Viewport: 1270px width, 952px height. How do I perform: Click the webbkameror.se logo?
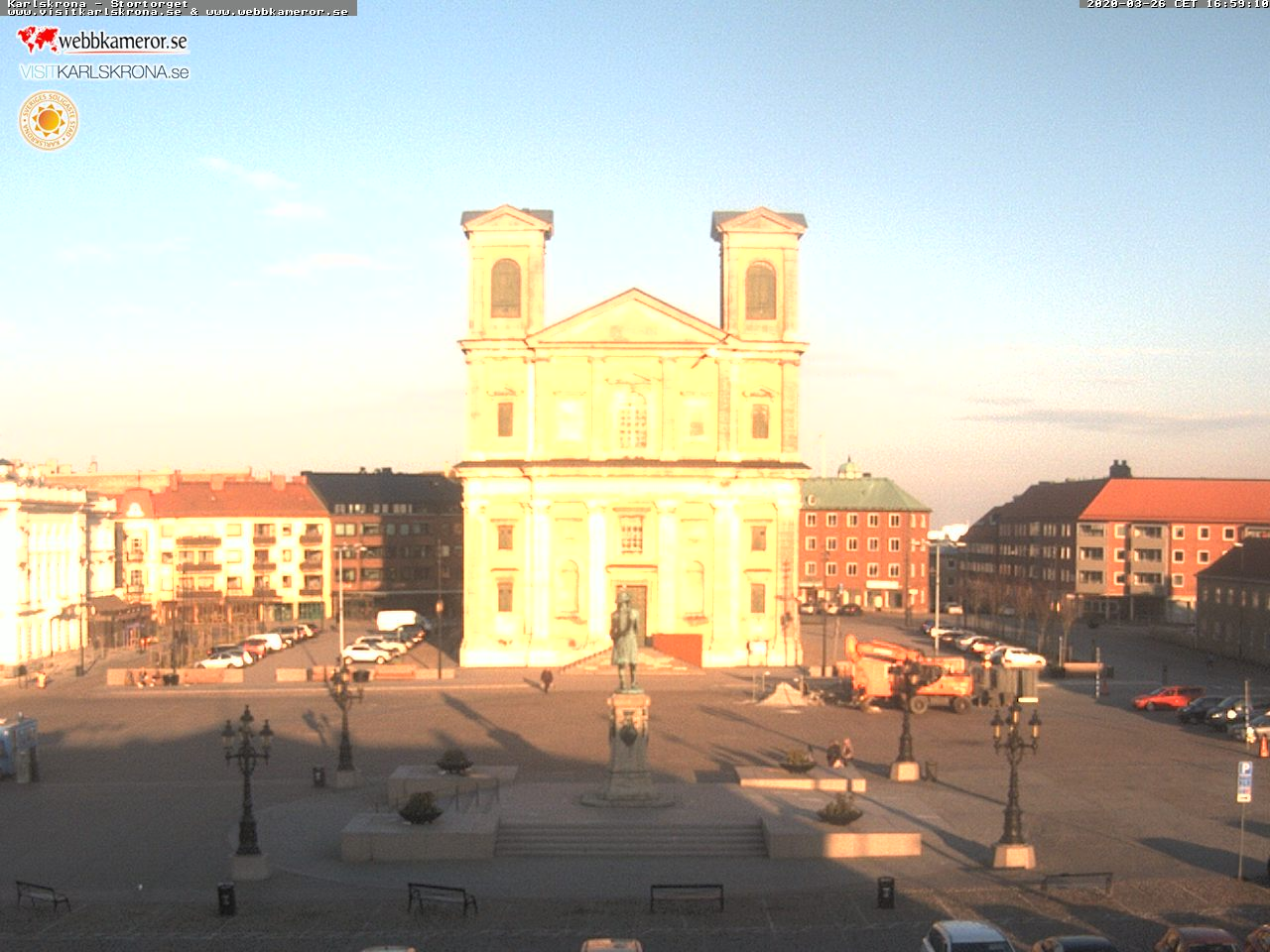(x=102, y=41)
